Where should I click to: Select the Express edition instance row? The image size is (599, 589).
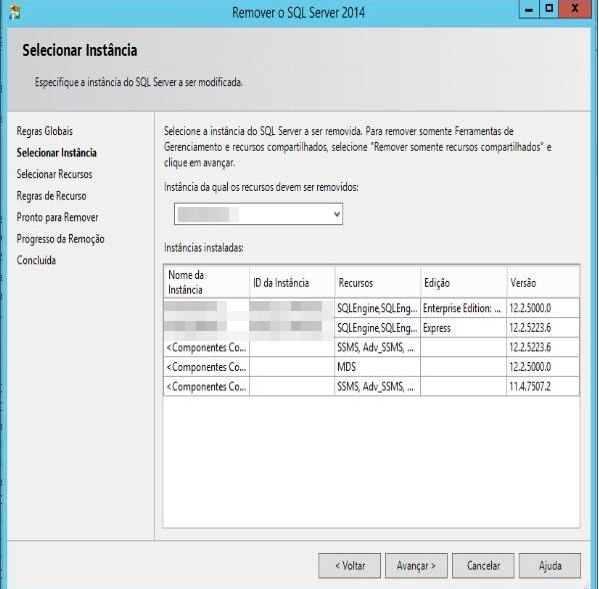coord(371,328)
